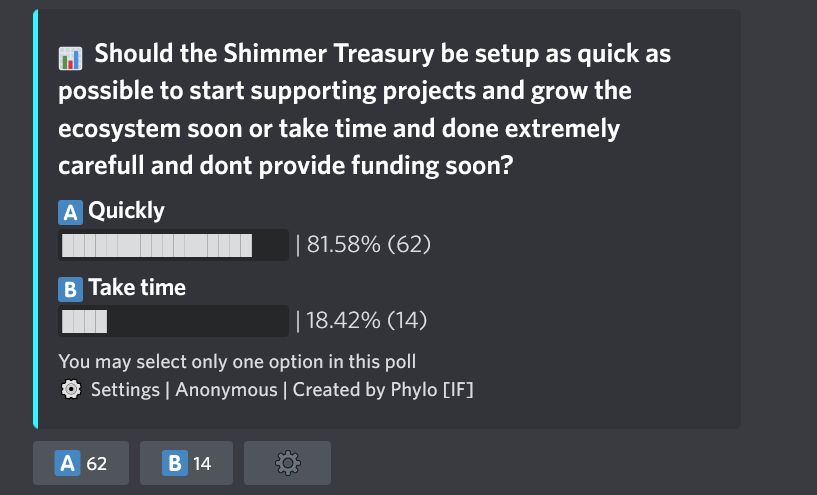Click the Anonymous text in the poll footer
The height and width of the screenshot is (495, 817).
click(x=226, y=390)
